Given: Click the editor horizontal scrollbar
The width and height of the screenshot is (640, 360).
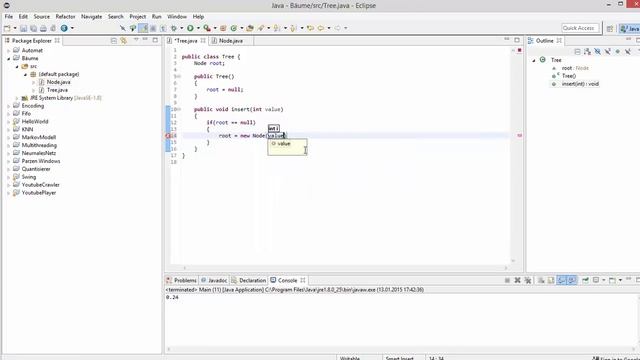Looking at the screenshot, I should 345,268.
